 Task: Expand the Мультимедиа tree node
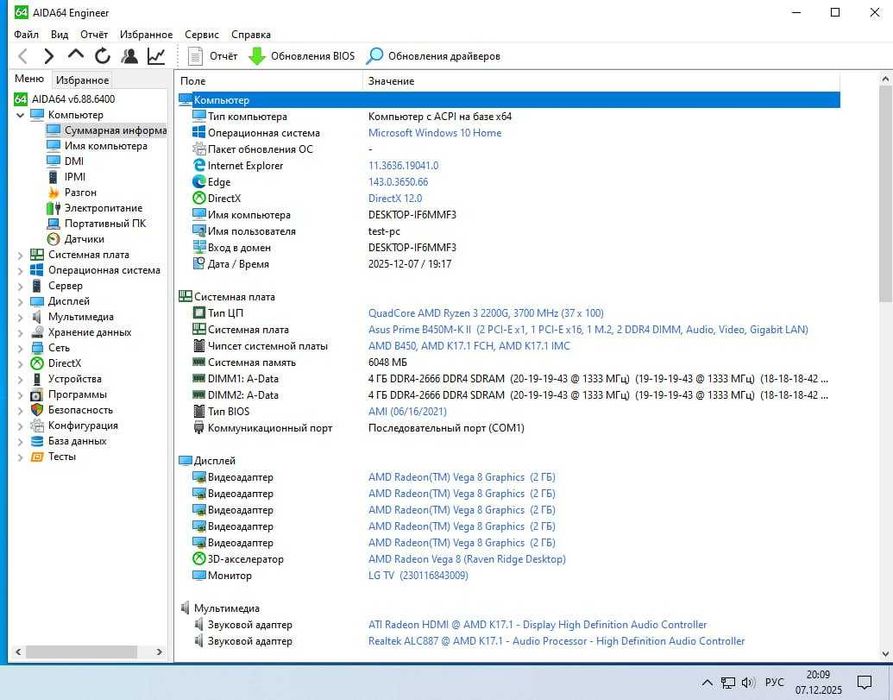20,317
